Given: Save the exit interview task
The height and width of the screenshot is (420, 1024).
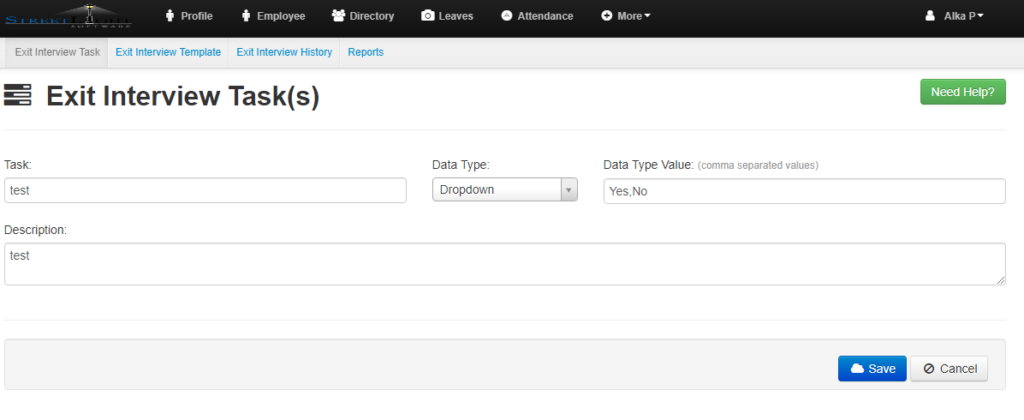Looking at the screenshot, I should point(872,368).
